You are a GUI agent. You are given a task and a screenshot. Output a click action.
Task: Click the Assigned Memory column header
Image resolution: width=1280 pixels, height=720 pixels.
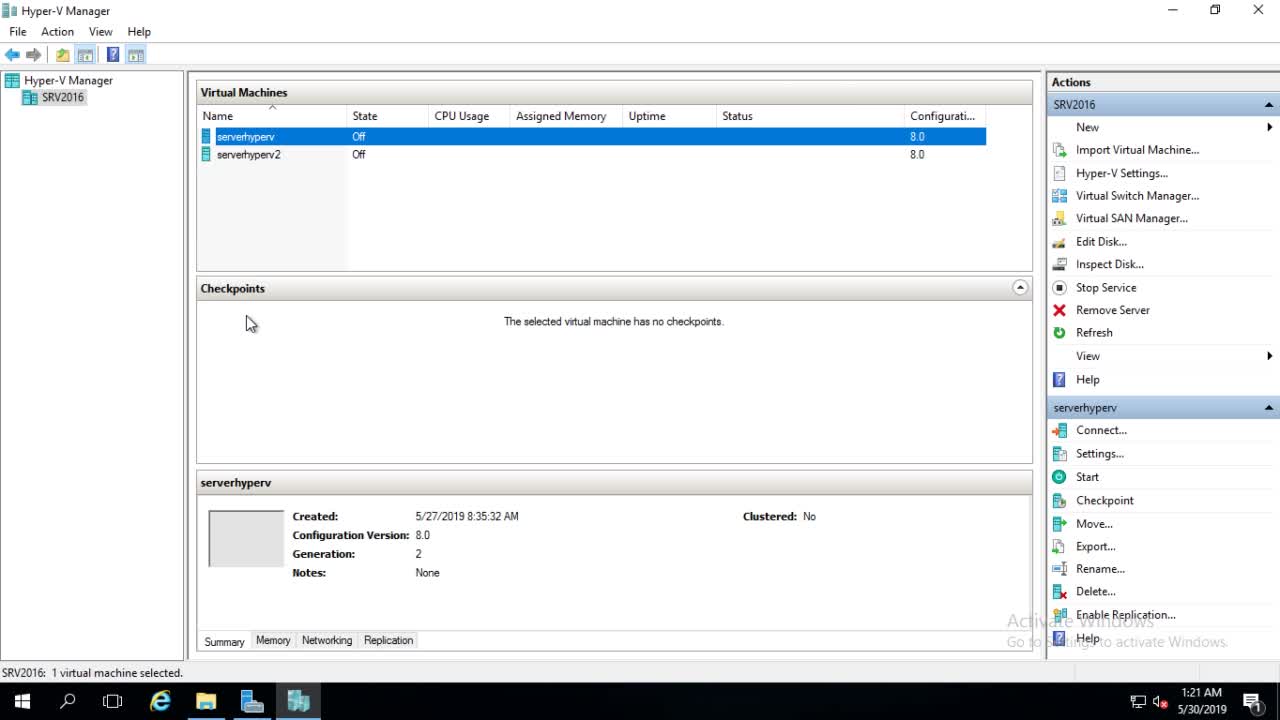tap(566, 116)
